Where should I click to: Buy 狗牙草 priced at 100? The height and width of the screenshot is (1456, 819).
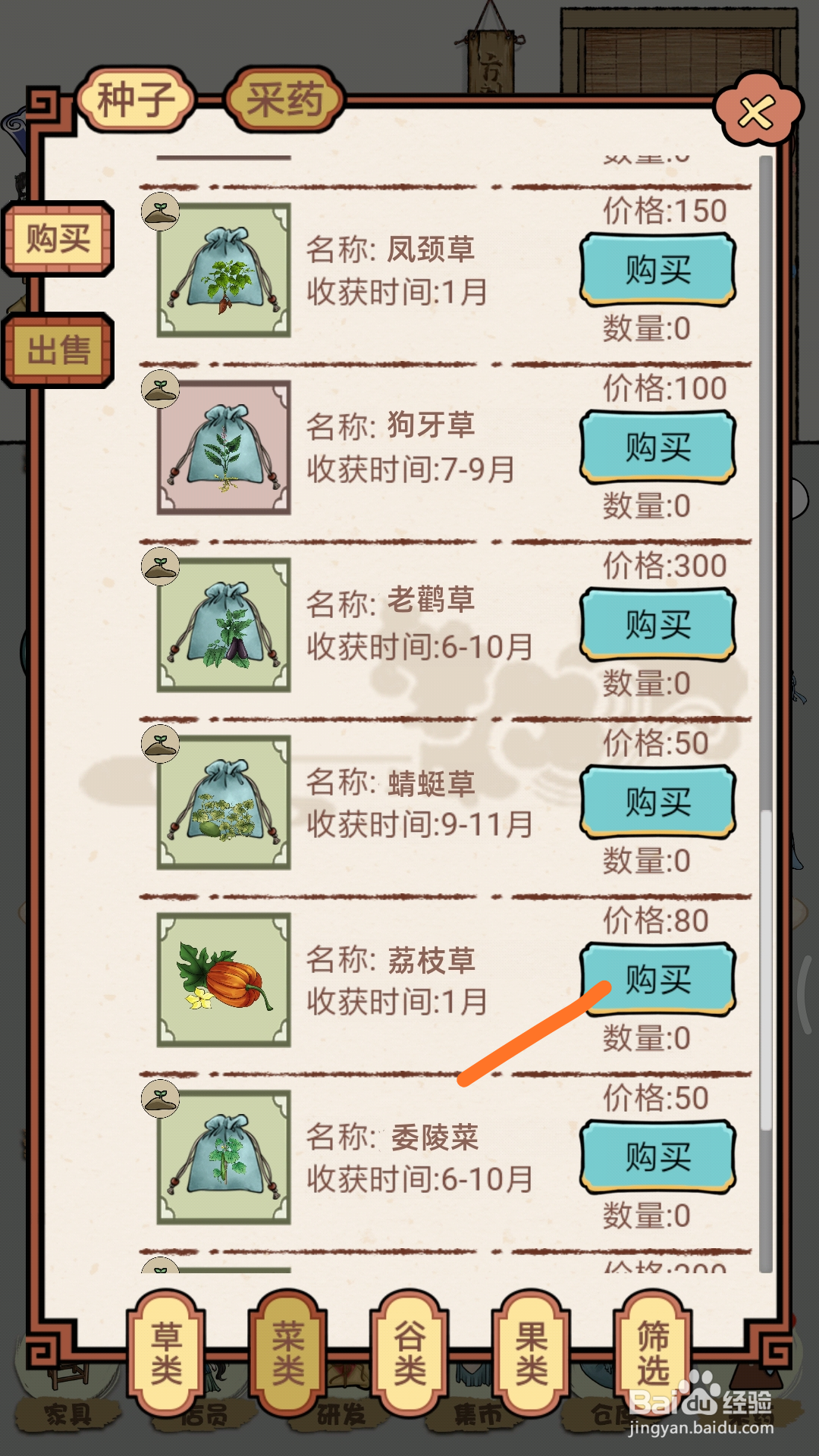coord(658,447)
